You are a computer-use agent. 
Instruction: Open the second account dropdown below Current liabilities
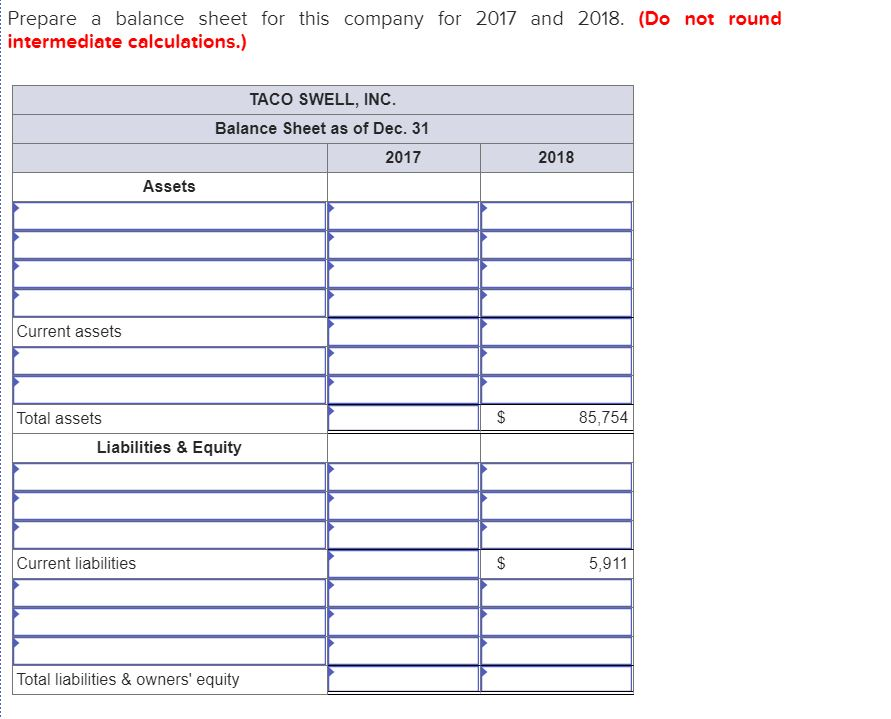169,622
